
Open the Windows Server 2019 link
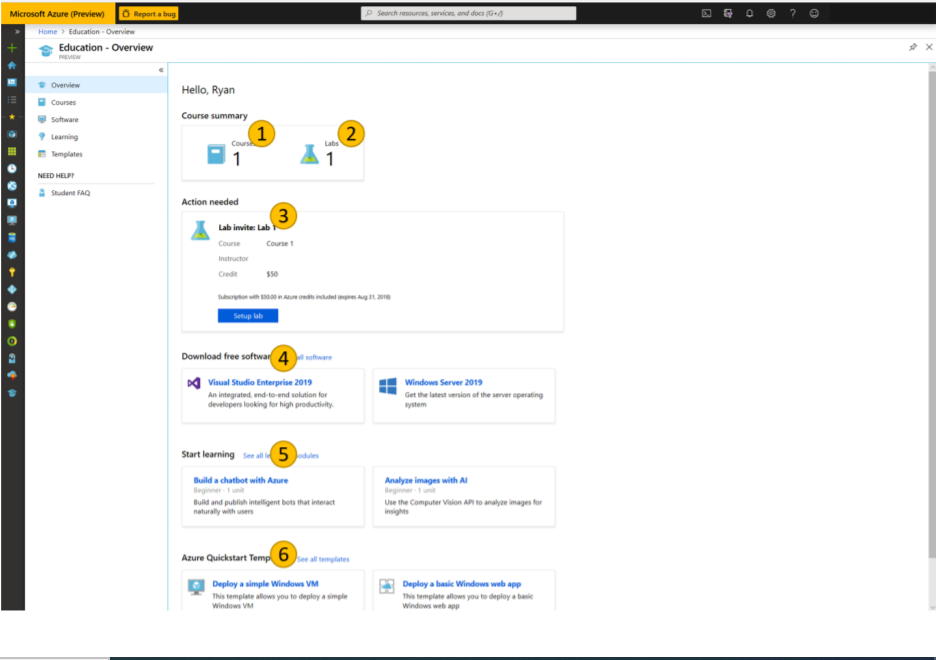(444, 383)
